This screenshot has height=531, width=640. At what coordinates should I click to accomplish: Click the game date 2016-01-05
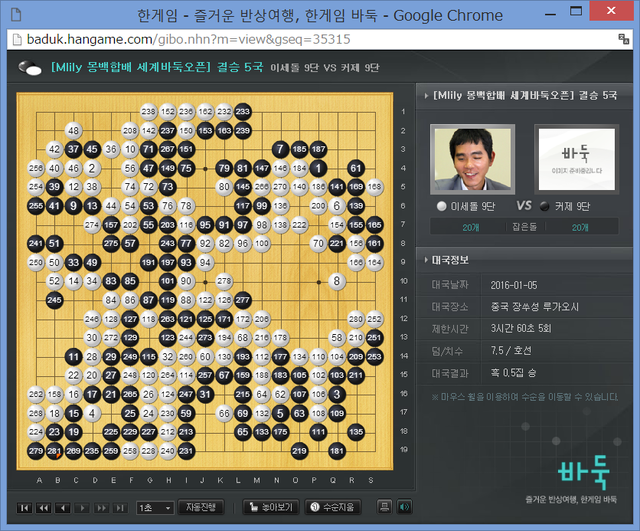tap(514, 285)
